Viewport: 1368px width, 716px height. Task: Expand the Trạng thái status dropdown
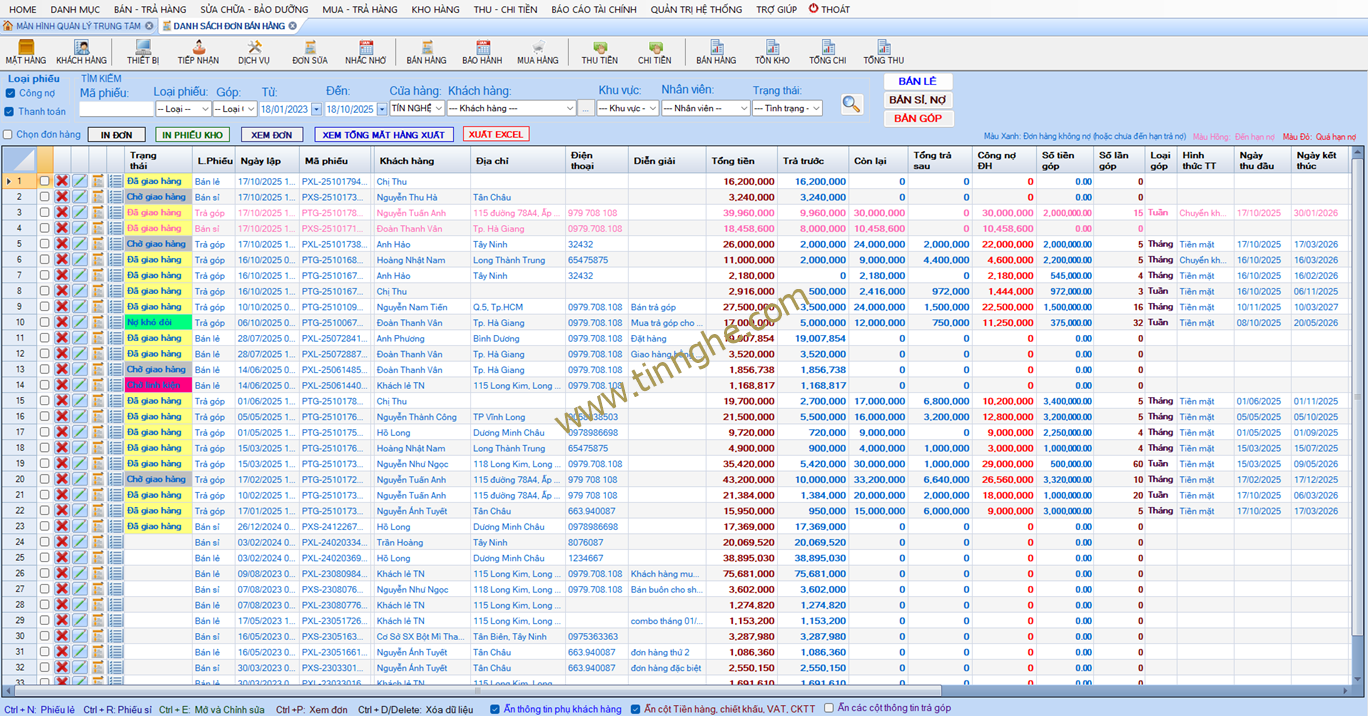click(x=816, y=108)
